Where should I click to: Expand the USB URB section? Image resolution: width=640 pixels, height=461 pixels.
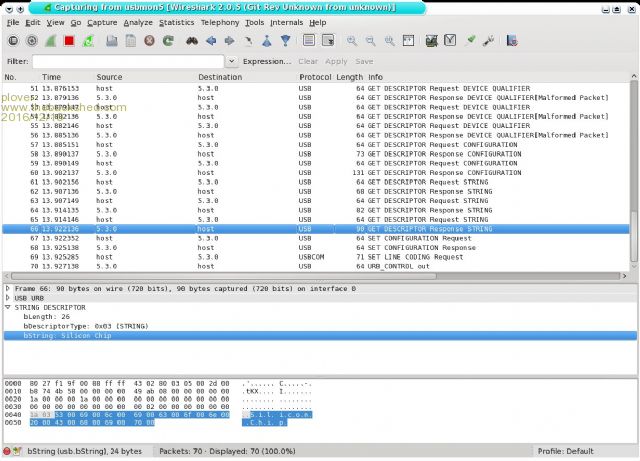point(8,298)
